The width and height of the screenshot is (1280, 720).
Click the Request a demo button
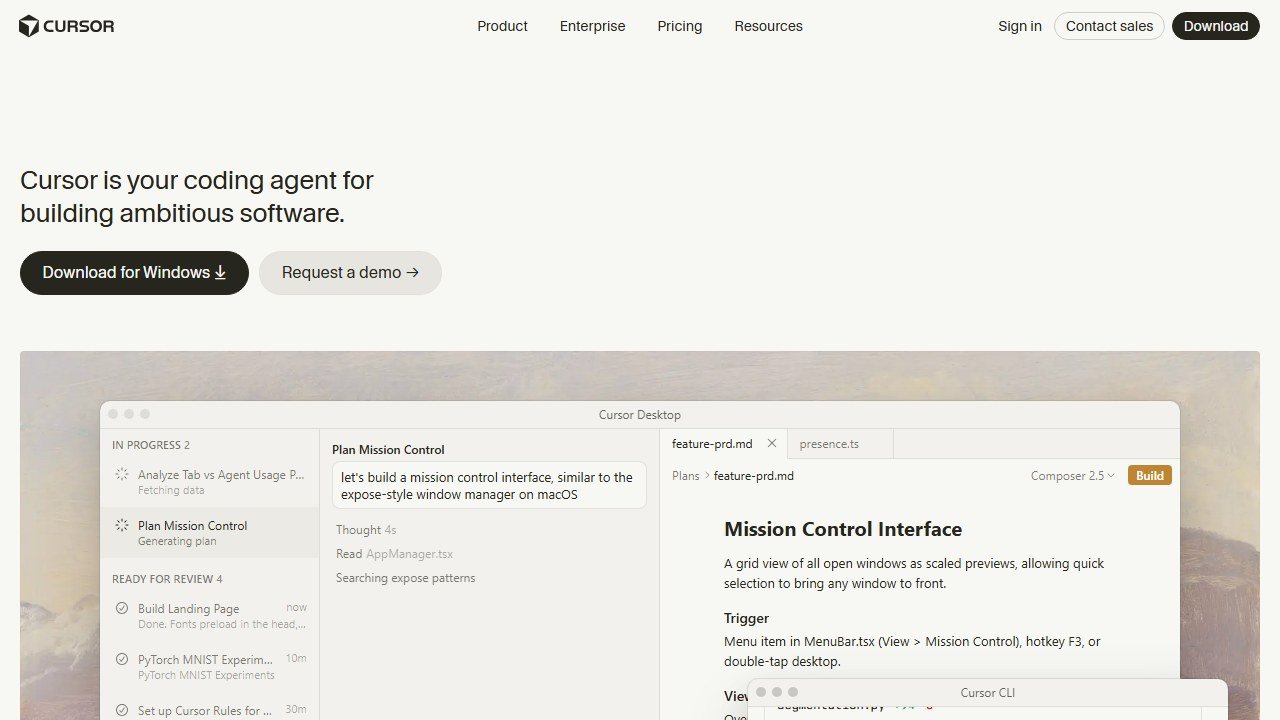point(350,273)
